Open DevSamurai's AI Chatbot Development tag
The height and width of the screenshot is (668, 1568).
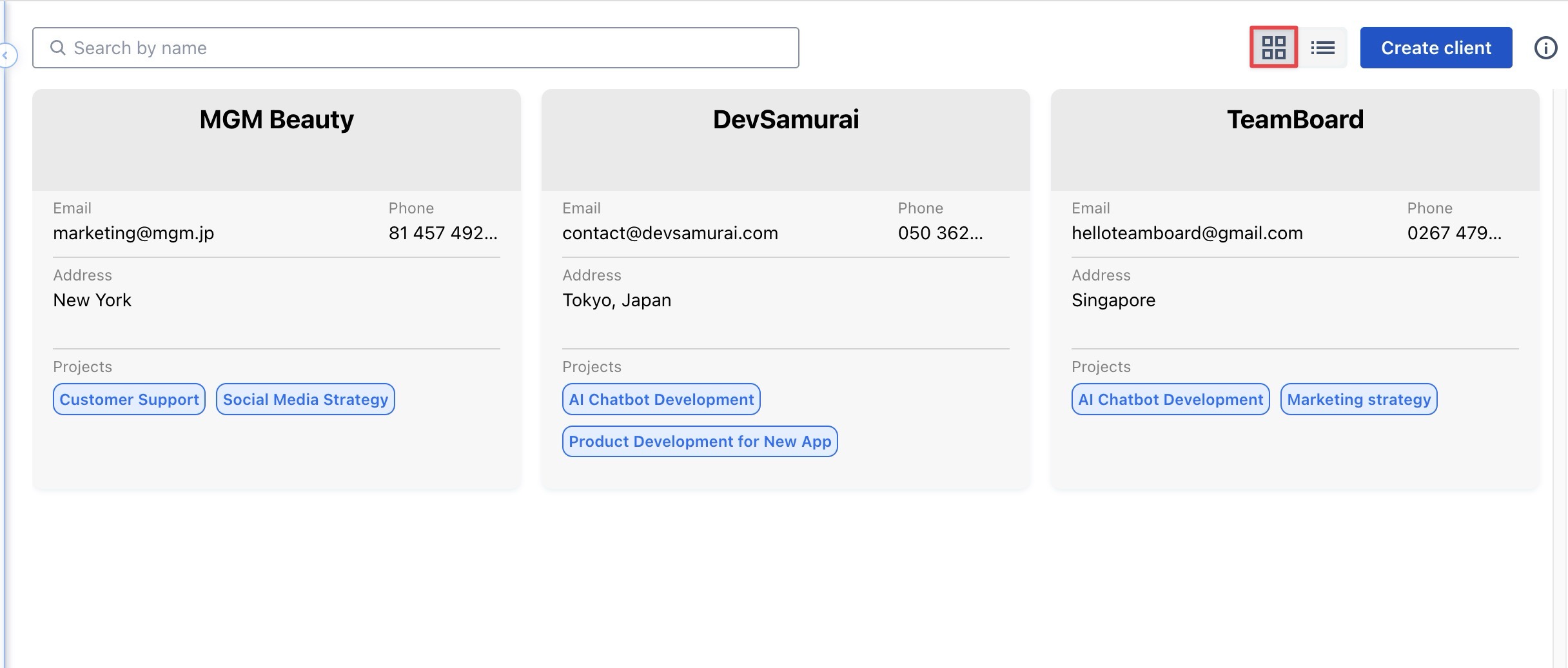point(661,400)
